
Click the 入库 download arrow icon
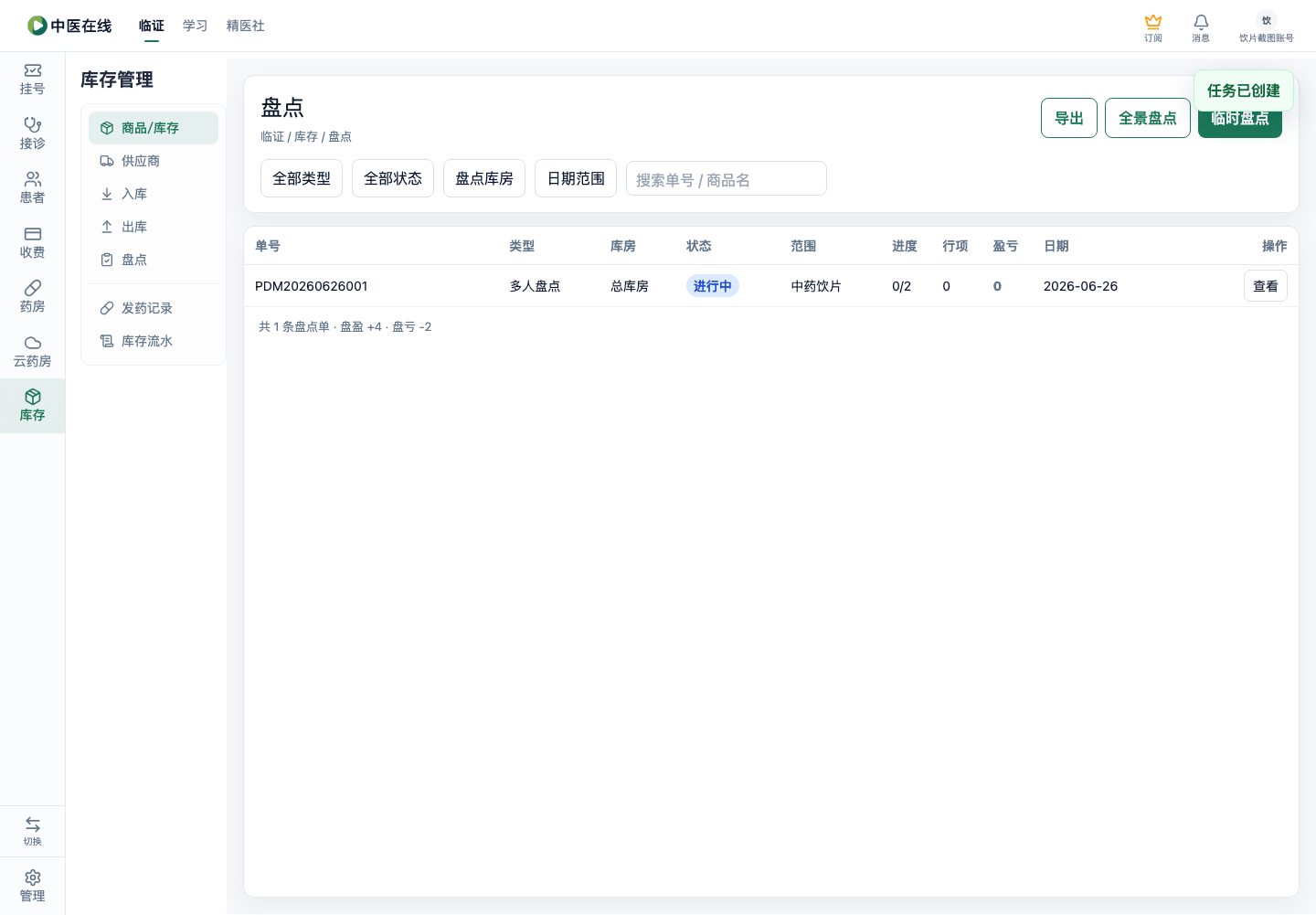[107, 194]
